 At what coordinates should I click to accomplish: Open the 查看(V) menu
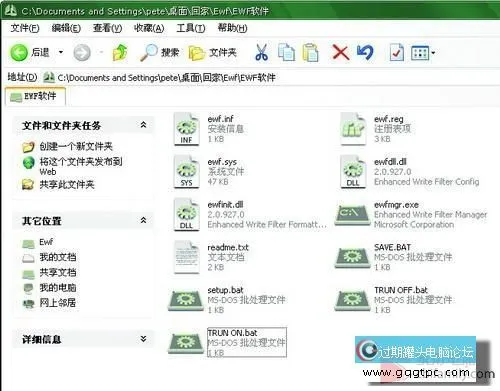[107, 28]
